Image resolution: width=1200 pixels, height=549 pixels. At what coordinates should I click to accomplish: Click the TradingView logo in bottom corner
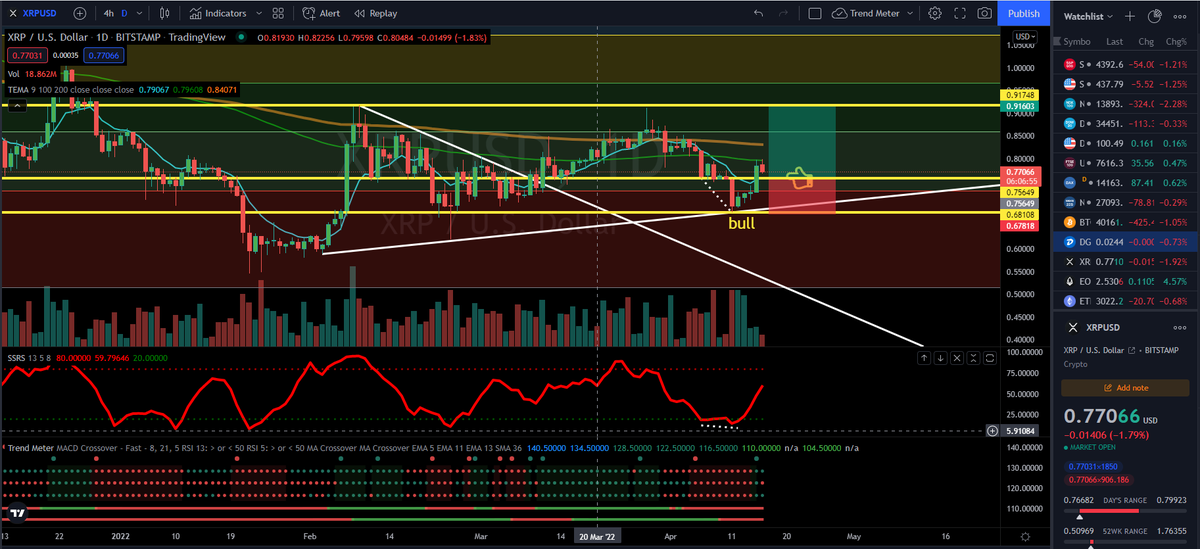point(16,514)
